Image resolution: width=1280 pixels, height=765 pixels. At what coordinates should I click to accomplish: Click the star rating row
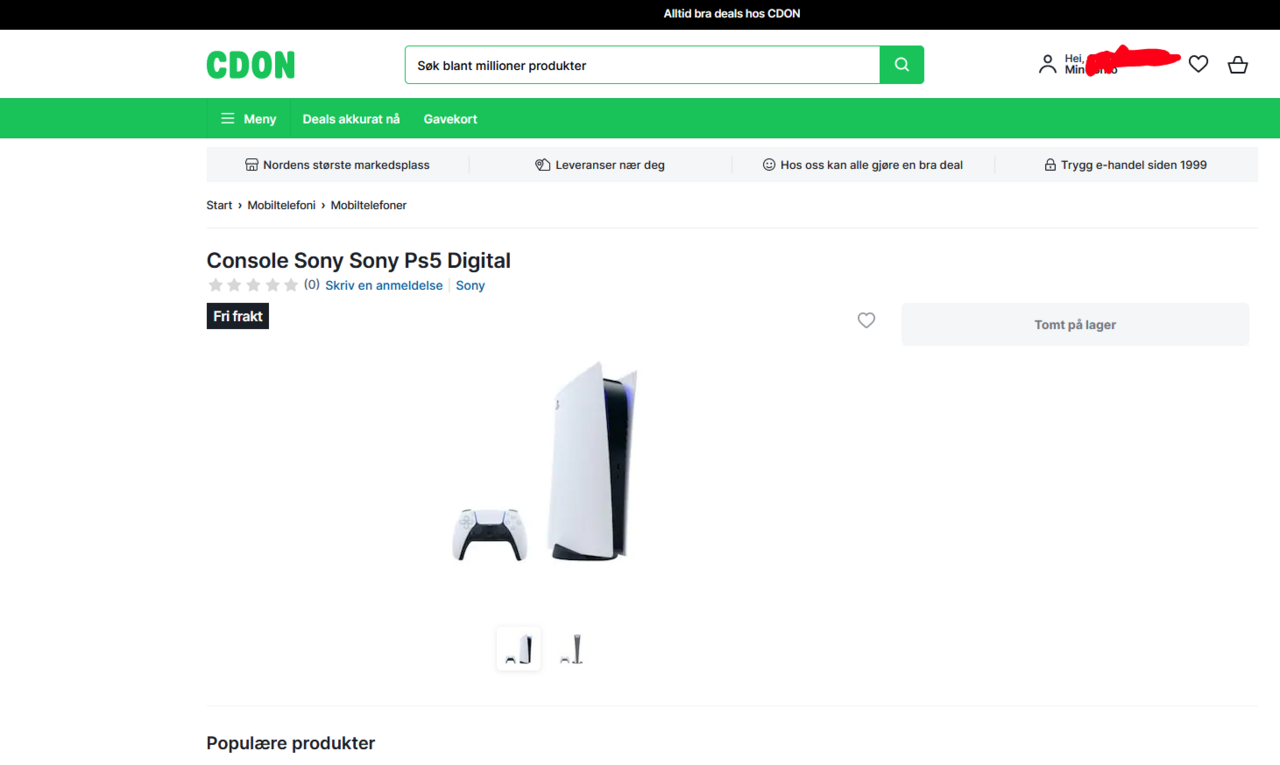[x=253, y=285]
